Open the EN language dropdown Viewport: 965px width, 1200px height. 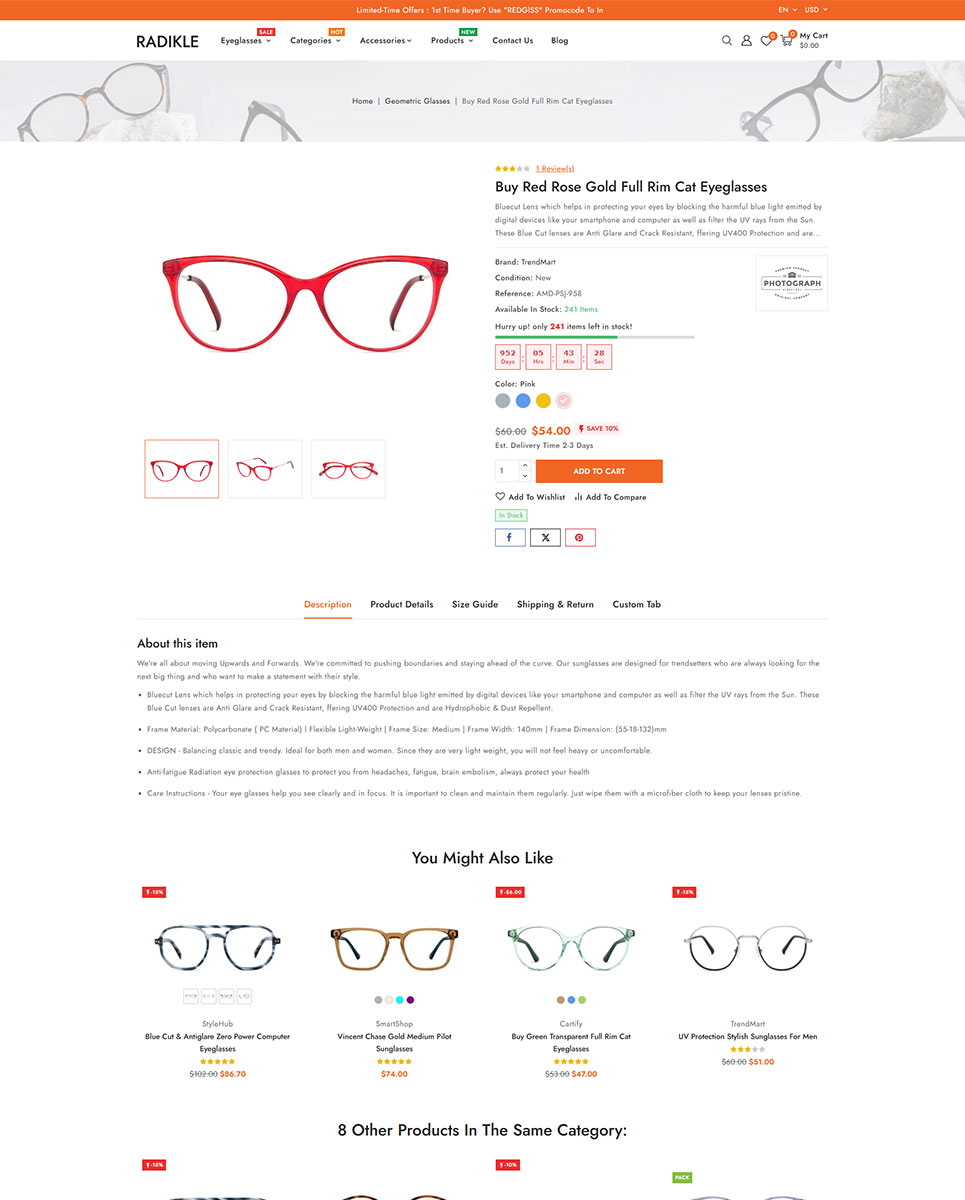click(x=787, y=10)
